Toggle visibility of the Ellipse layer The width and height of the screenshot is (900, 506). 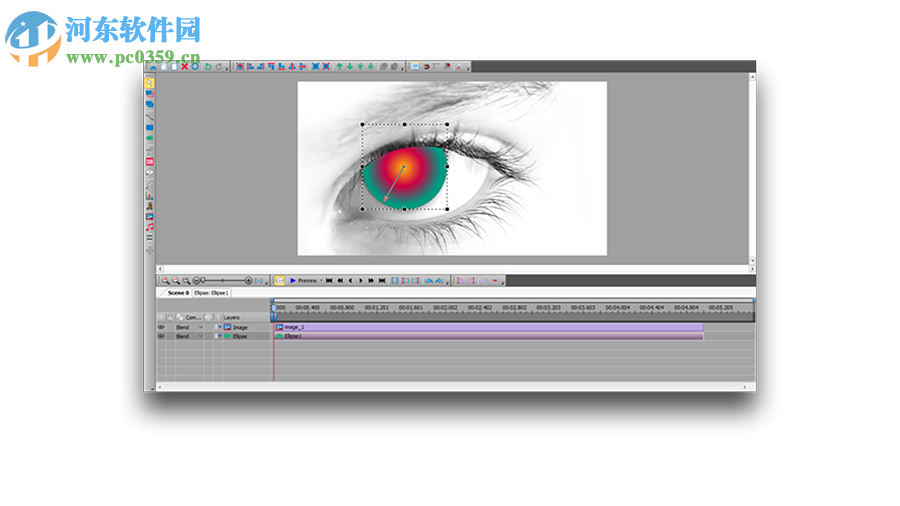pos(161,336)
